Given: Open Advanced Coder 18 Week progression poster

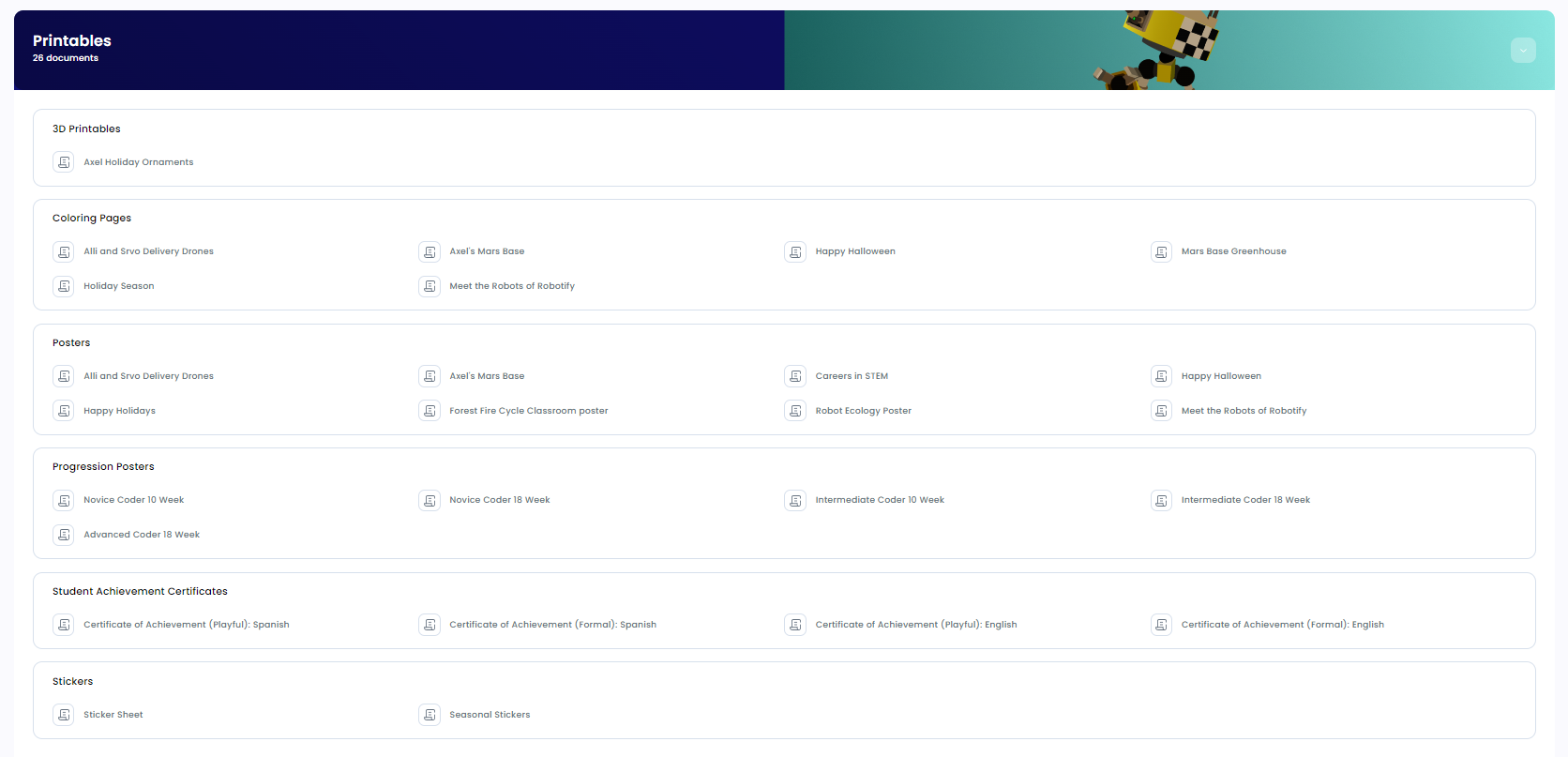Looking at the screenshot, I should [142, 535].
